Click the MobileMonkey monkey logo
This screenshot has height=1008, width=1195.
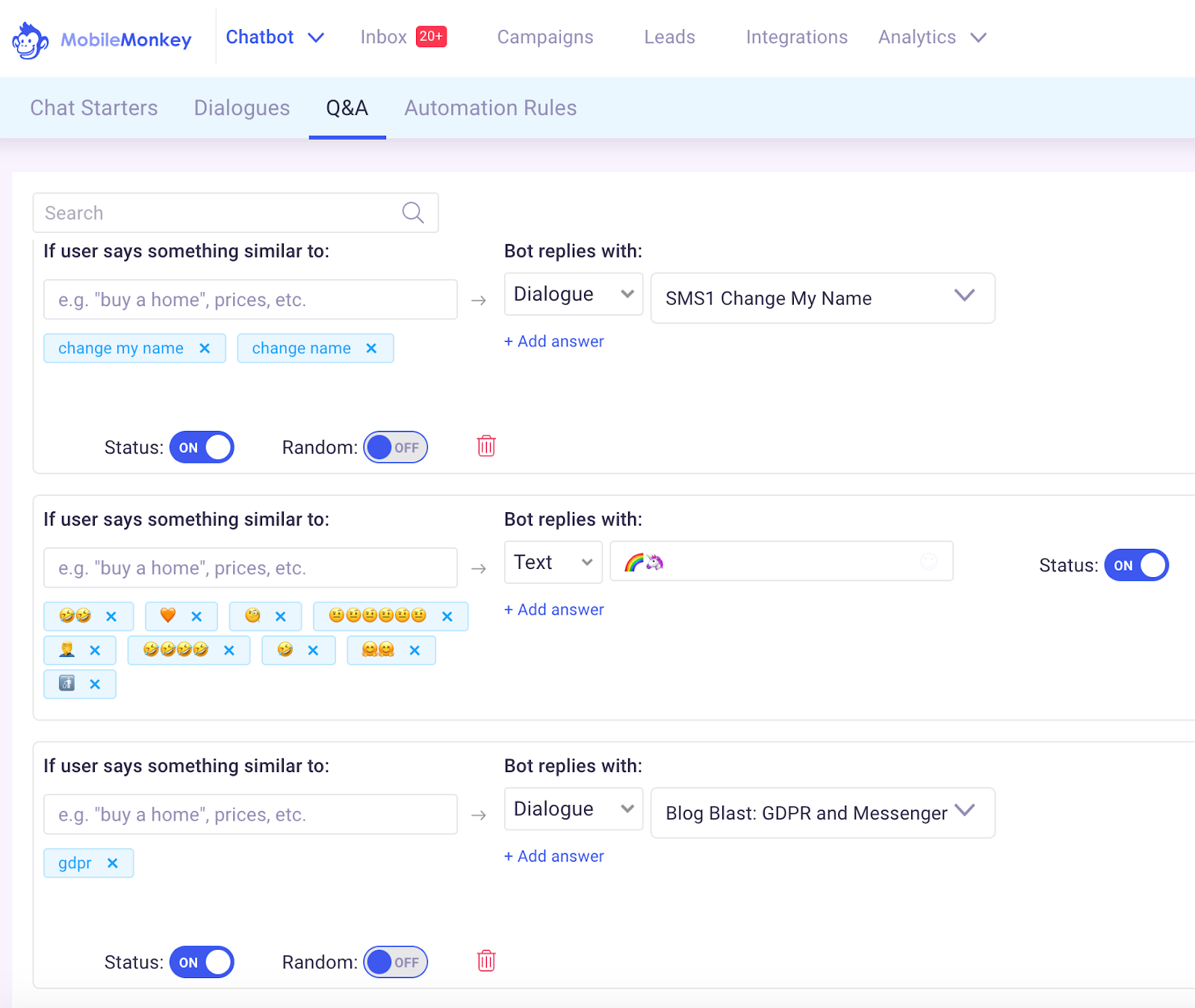pos(30,40)
